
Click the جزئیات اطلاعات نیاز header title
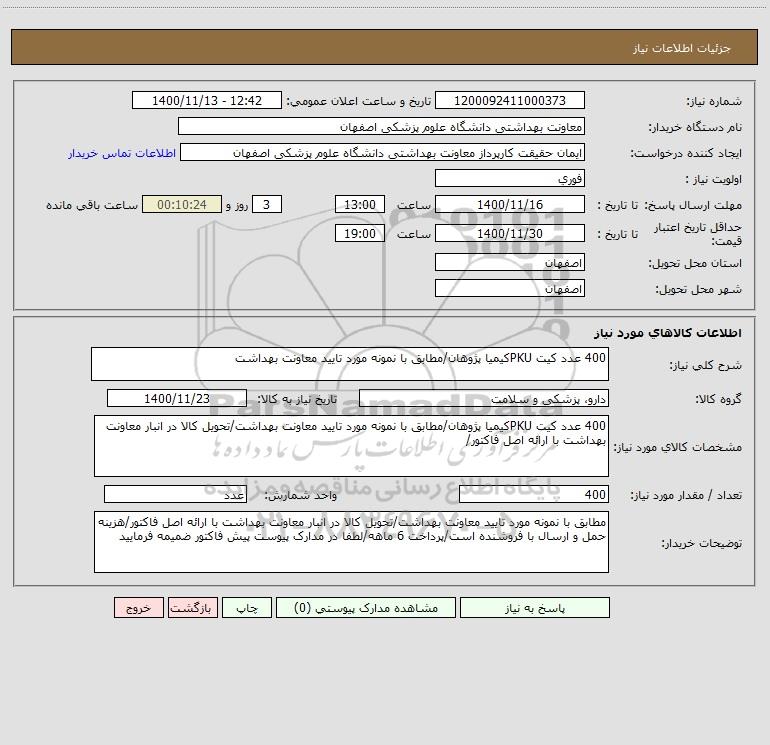click(x=682, y=48)
